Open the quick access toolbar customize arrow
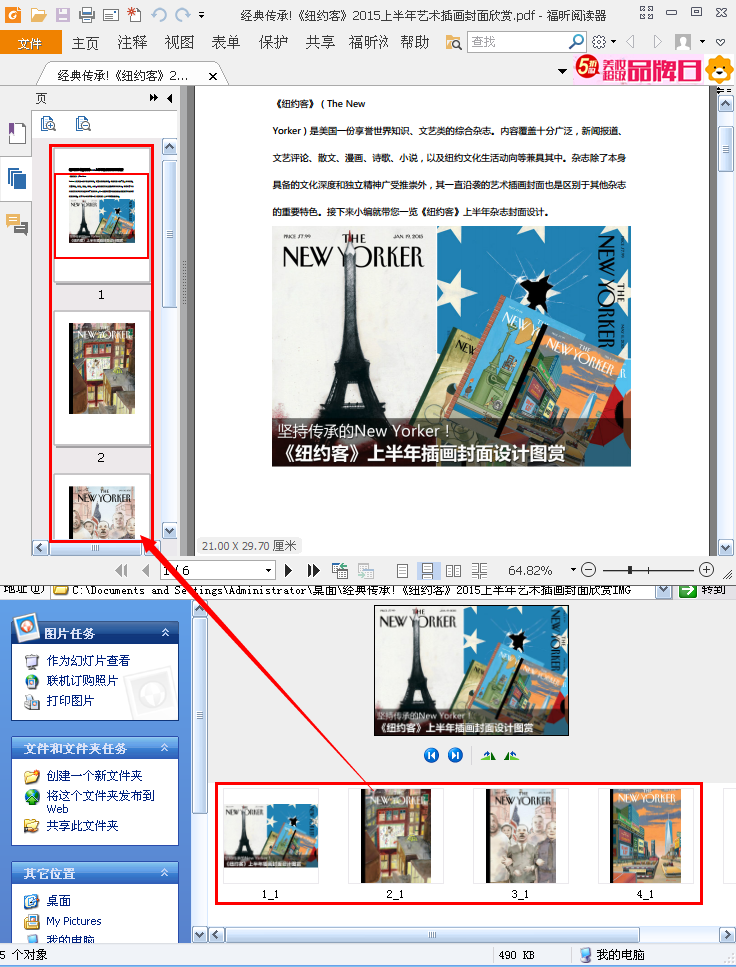 tap(202, 15)
